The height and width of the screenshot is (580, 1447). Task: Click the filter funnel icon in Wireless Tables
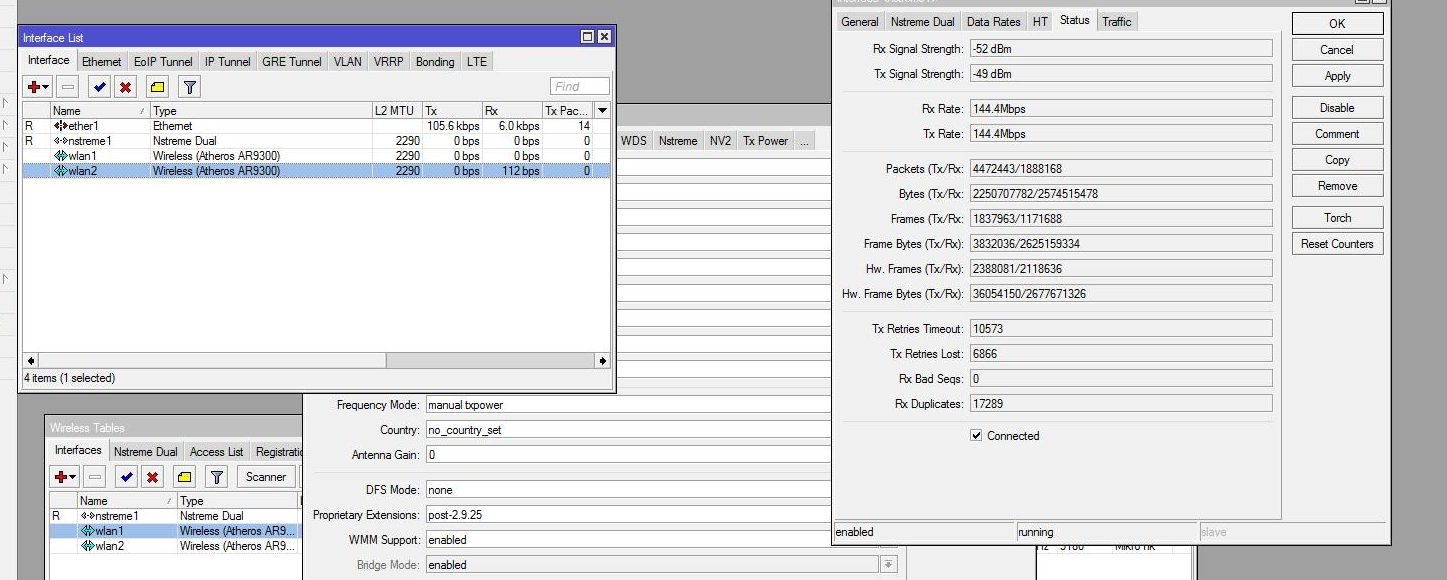click(x=217, y=477)
